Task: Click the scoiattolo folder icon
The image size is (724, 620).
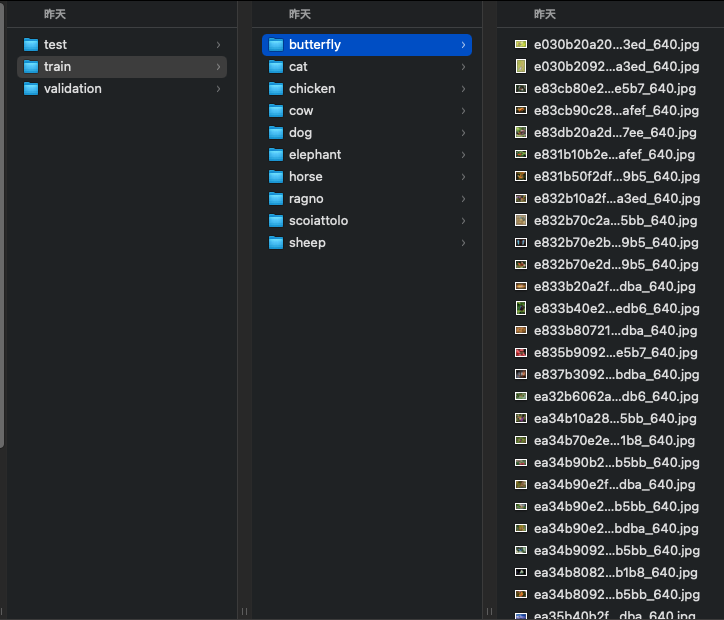Action: (276, 221)
